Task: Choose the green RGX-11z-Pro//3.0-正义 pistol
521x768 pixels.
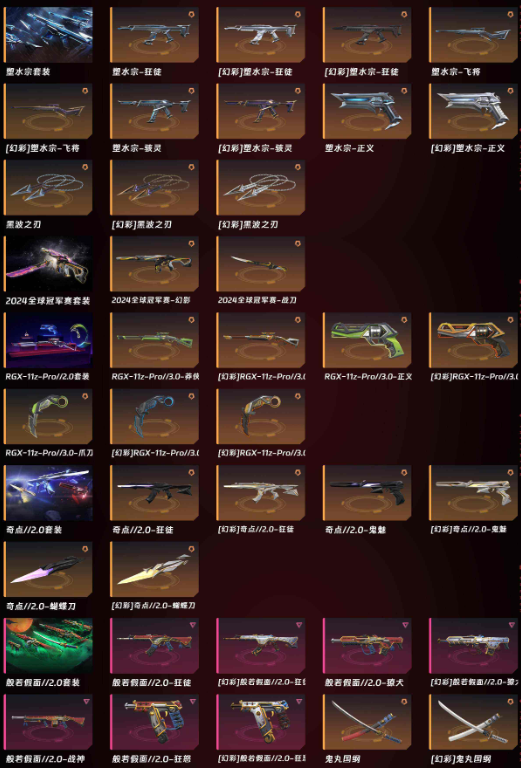Action: click(x=367, y=340)
